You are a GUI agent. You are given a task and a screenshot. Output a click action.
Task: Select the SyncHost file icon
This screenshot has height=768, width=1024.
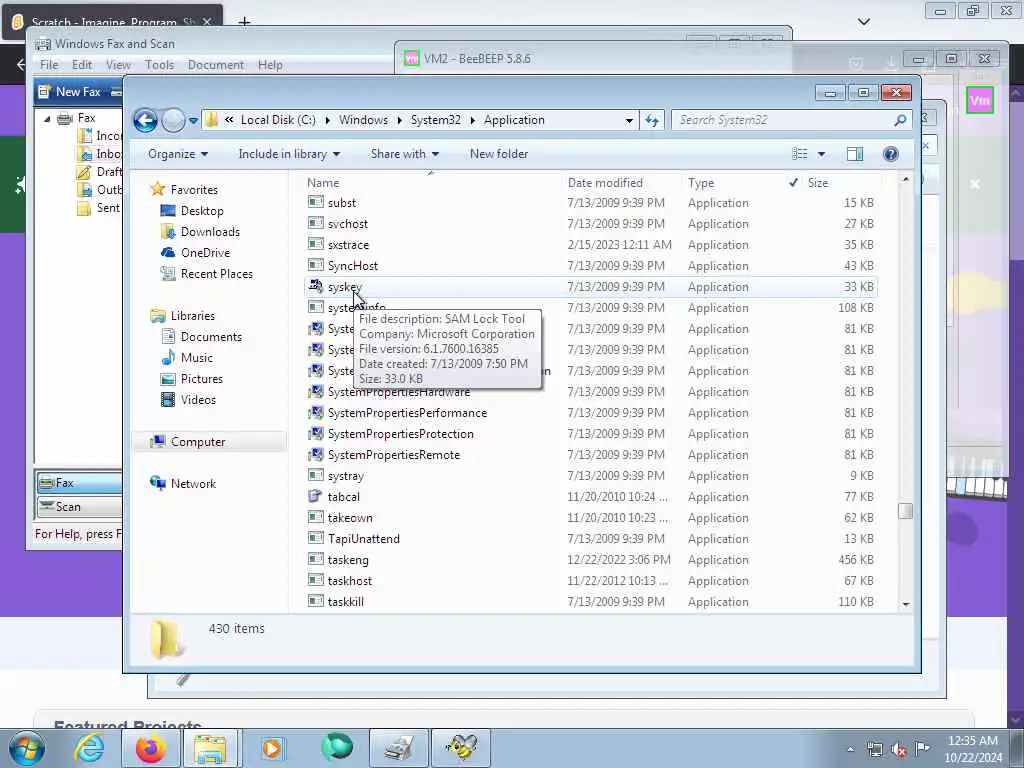(x=315, y=265)
